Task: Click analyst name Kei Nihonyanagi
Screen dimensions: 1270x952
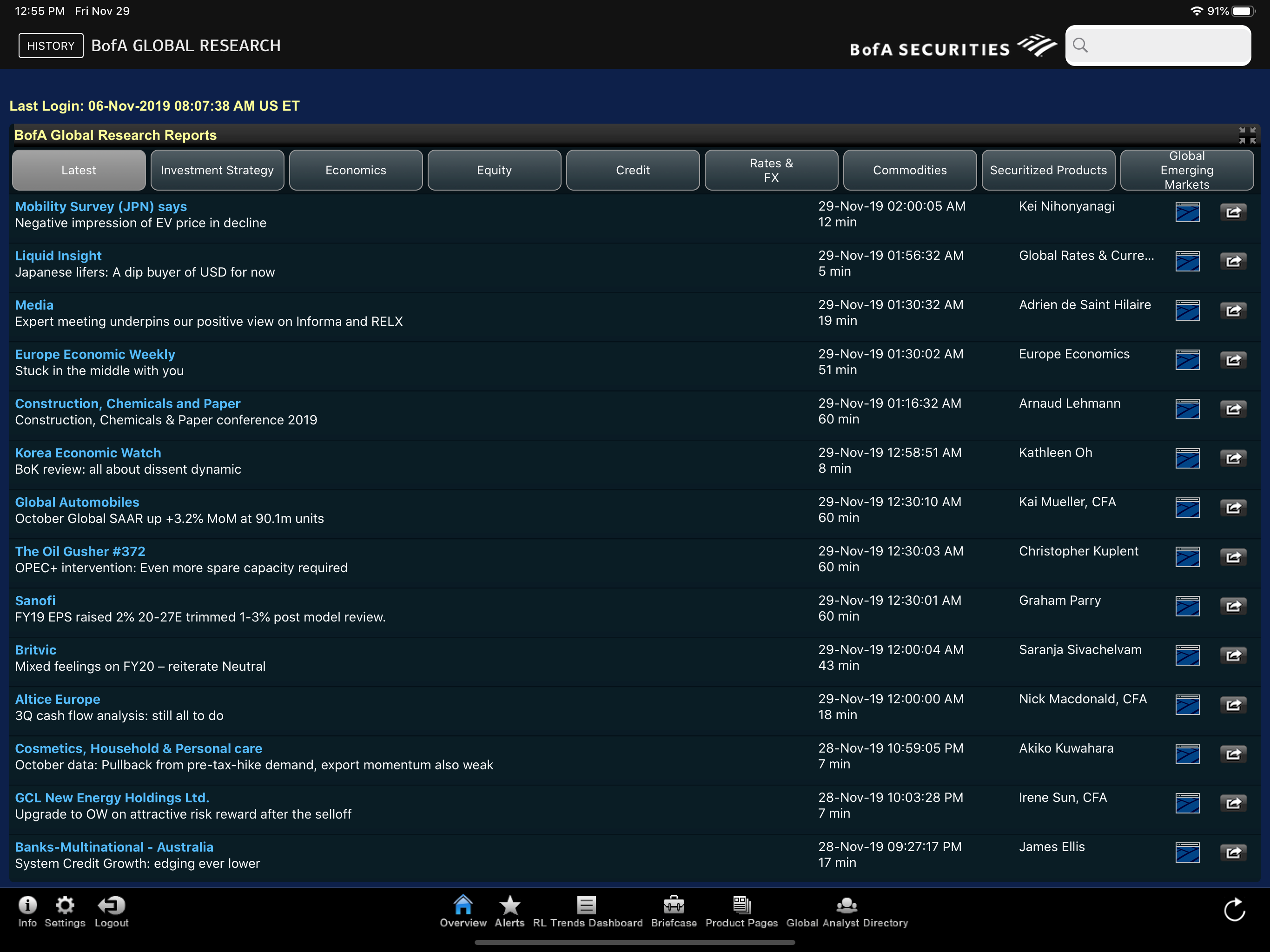Action: [x=1066, y=207]
